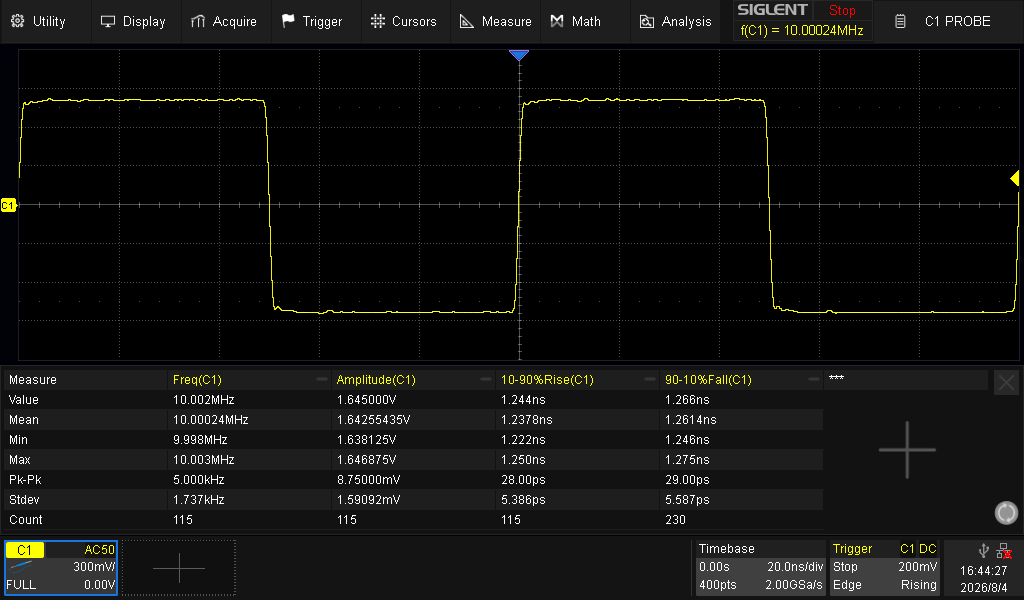Image resolution: width=1024 pixels, height=600 pixels.
Task: Click the Amplitude mean 1.64255435V
Action: (x=374, y=420)
